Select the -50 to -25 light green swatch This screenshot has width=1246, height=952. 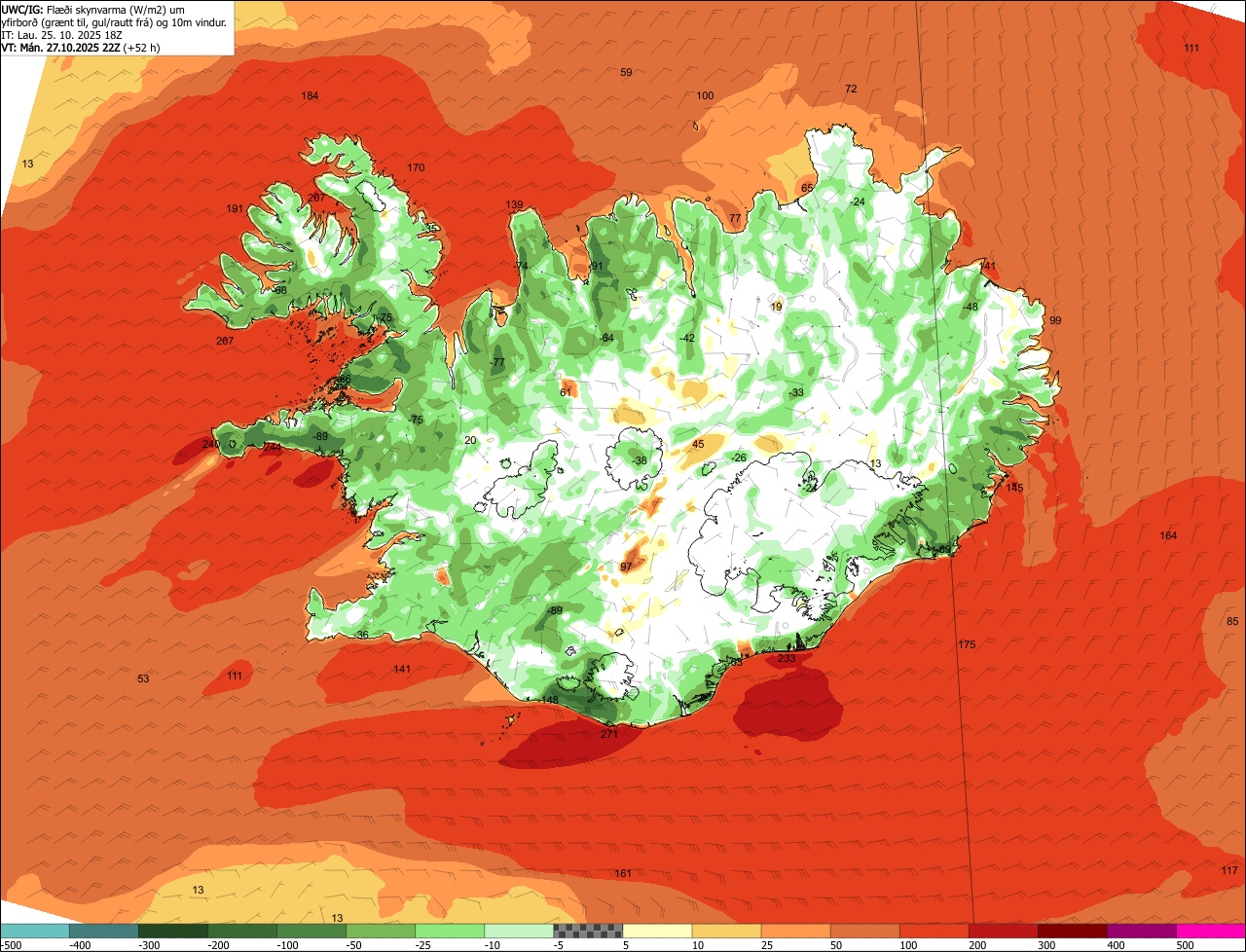380,931
